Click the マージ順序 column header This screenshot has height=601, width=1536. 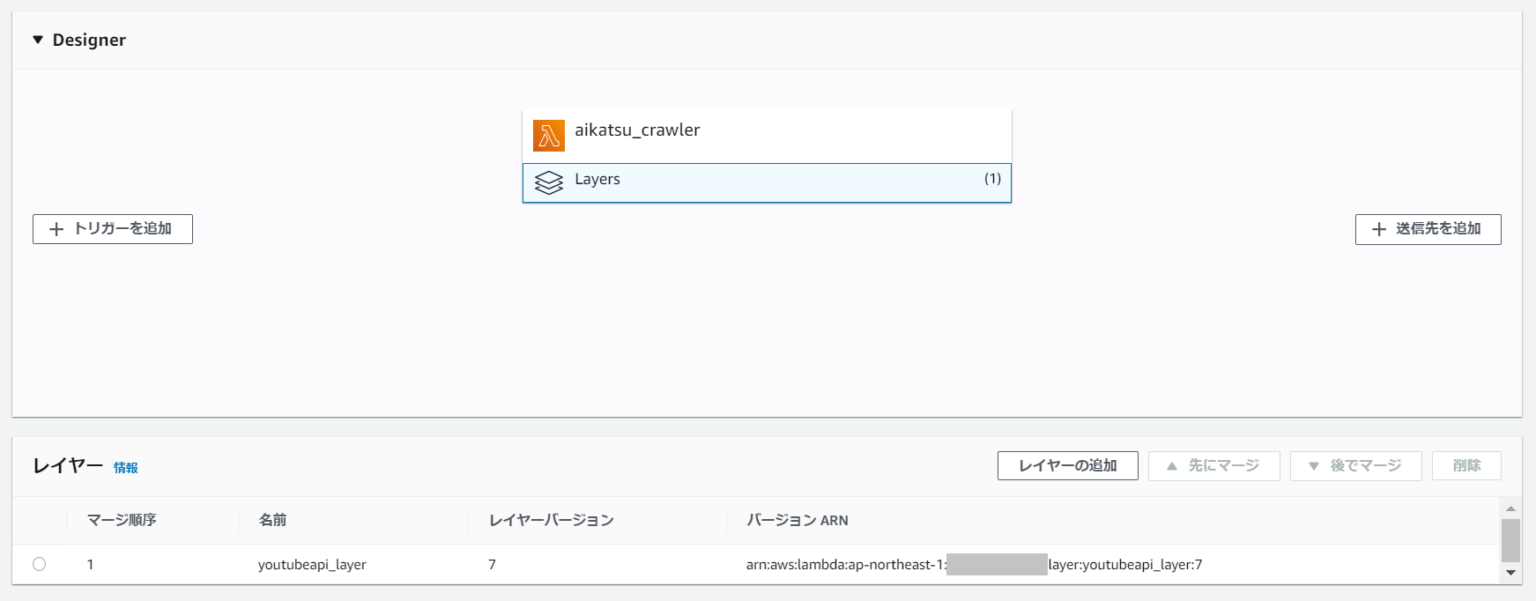(122, 520)
